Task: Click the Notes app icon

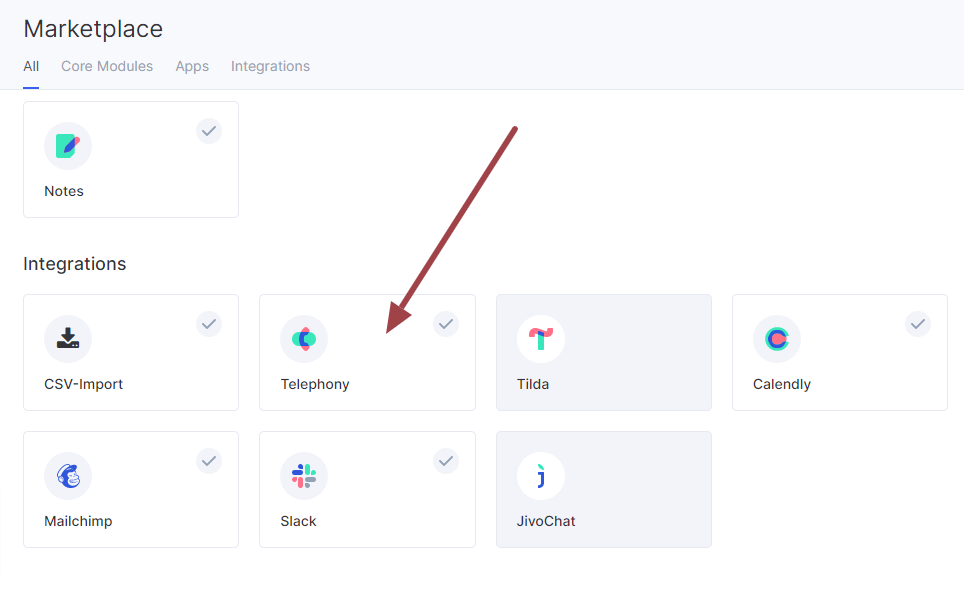Action: [x=68, y=146]
